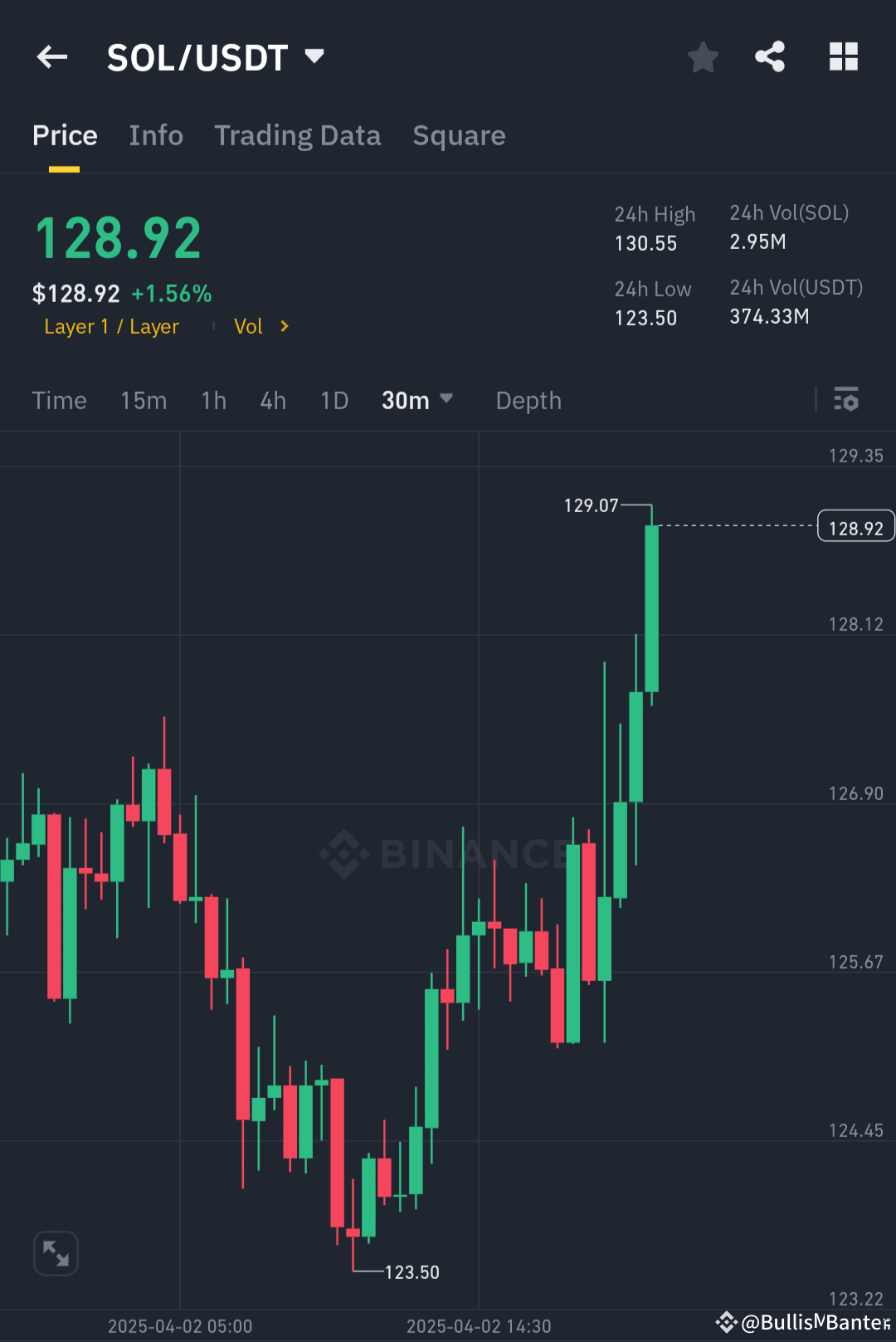
Task: Enable the 4h candle interval
Action: [272, 400]
